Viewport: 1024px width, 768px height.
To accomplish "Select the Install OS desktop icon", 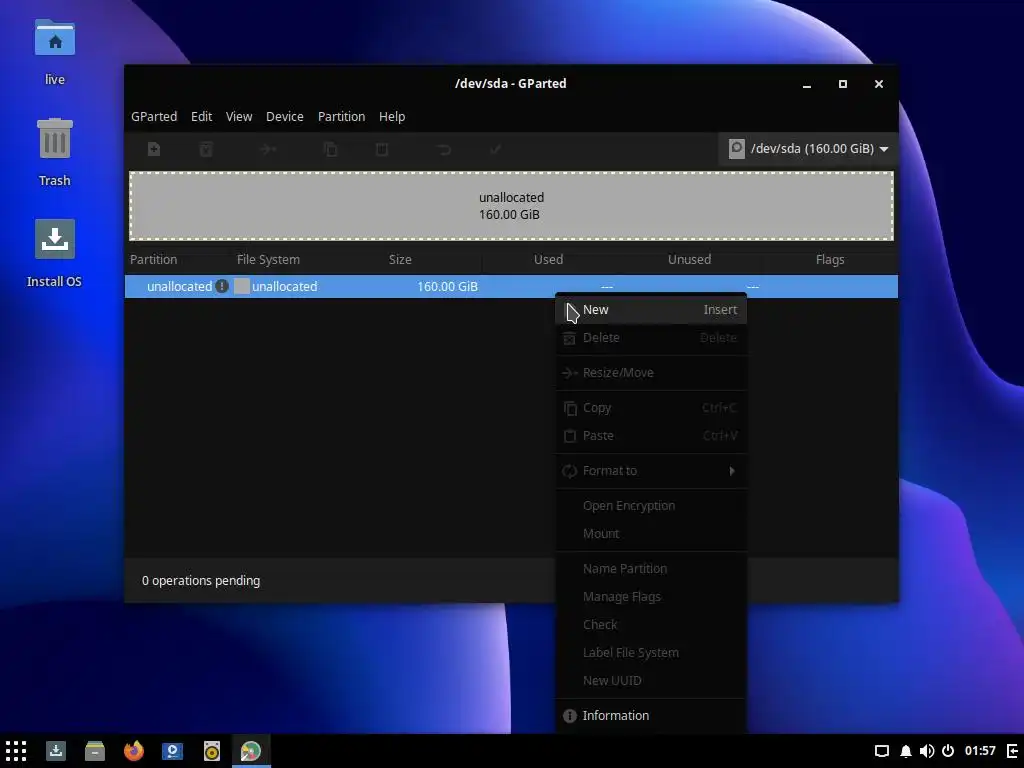I will [x=55, y=253].
